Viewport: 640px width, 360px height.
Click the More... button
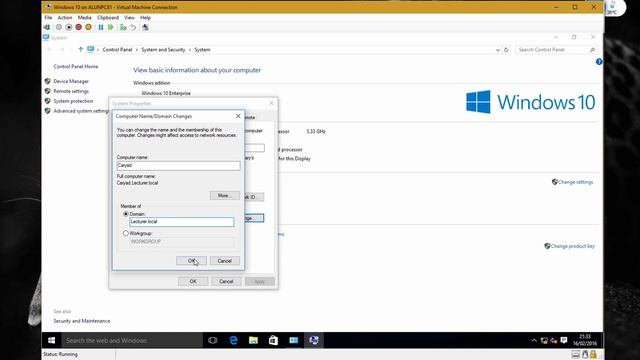[224, 196]
